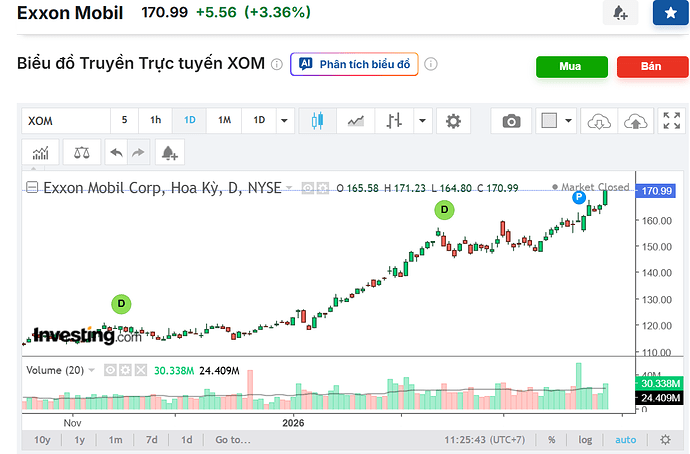Viewport: 690px width, 454px height.
Task: Remove Volume indicator with X icon
Action: coord(141,370)
